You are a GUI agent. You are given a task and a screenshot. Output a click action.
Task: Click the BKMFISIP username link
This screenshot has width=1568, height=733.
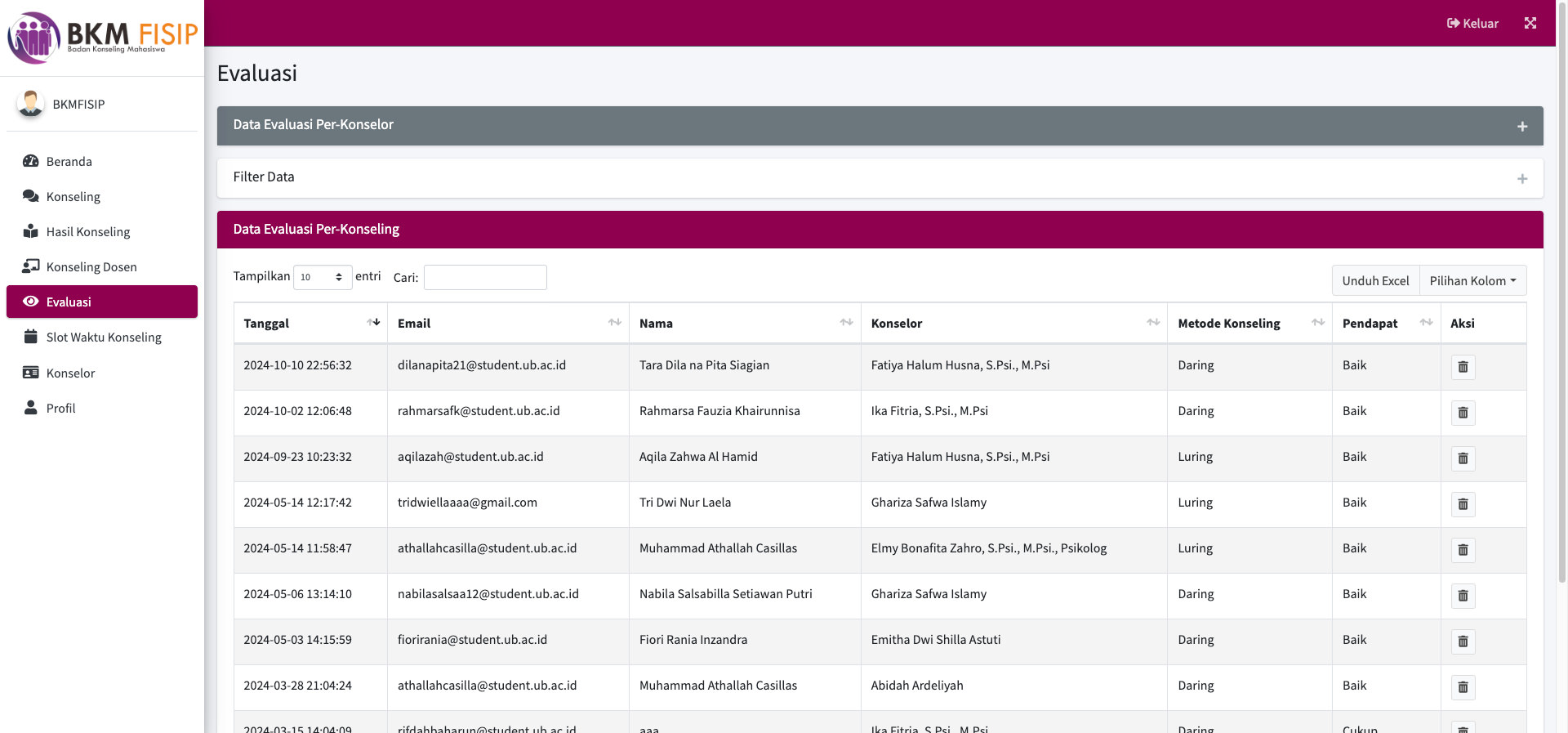[x=78, y=104]
